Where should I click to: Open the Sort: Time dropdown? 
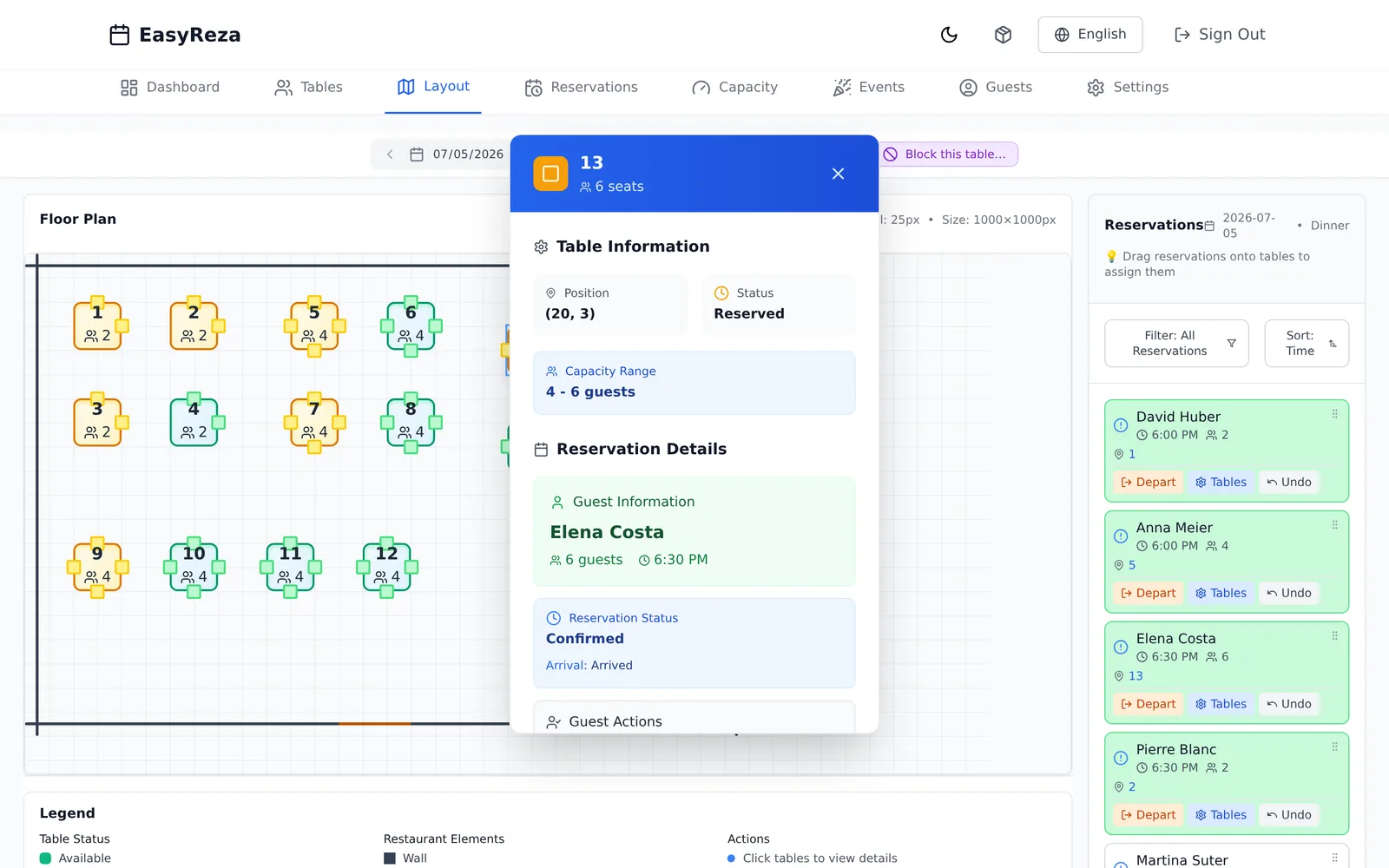[1307, 343]
